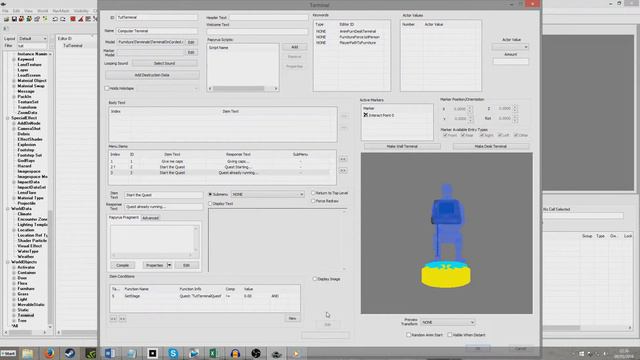Collapse the WorldObjects tree category

click(x=8, y=262)
